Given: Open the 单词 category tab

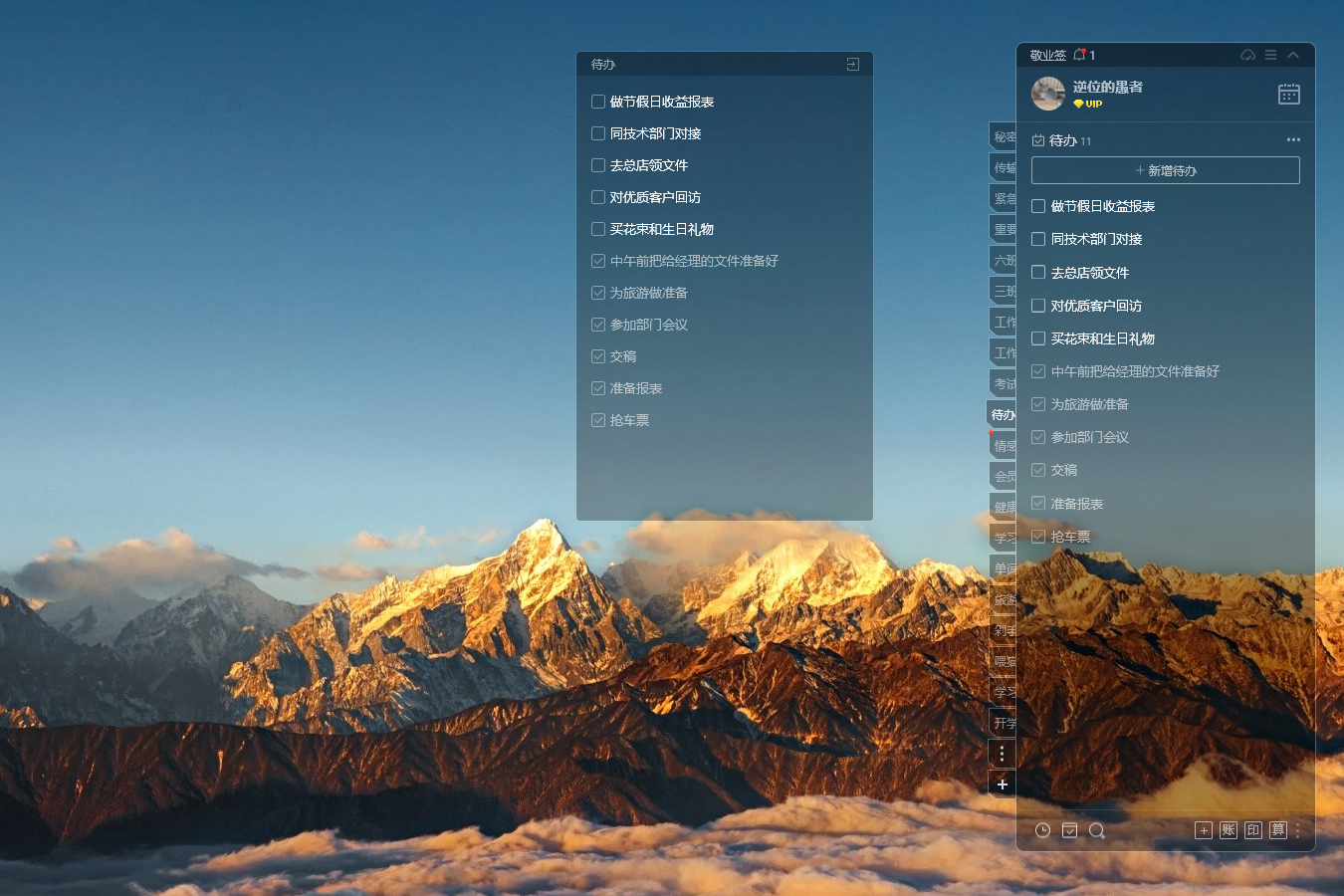Looking at the screenshot, I should click(x=1004, y=568).
